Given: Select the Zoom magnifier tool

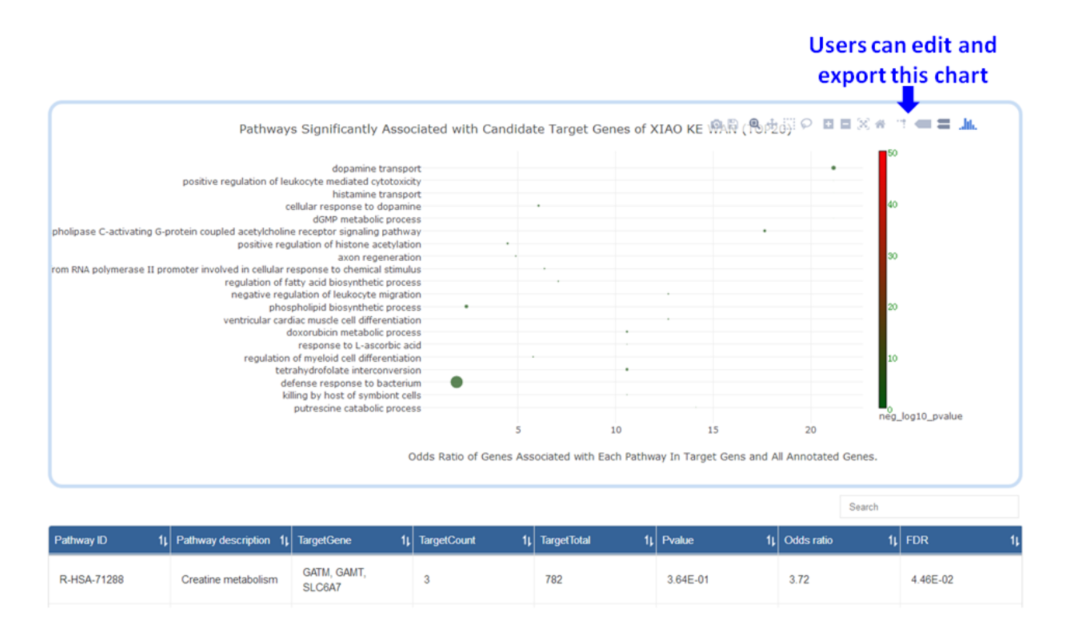Looking at the screenshot, I should click(755, 124).
